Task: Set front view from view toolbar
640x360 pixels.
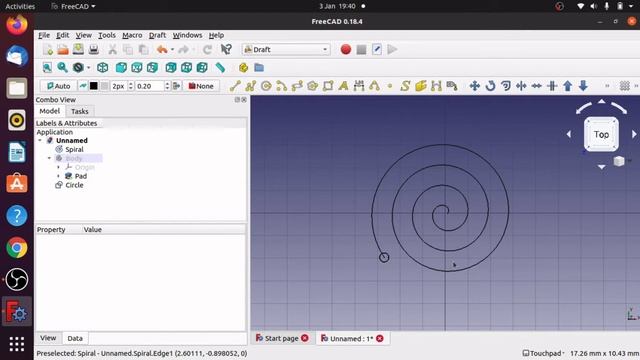Action: click(121, 68)
